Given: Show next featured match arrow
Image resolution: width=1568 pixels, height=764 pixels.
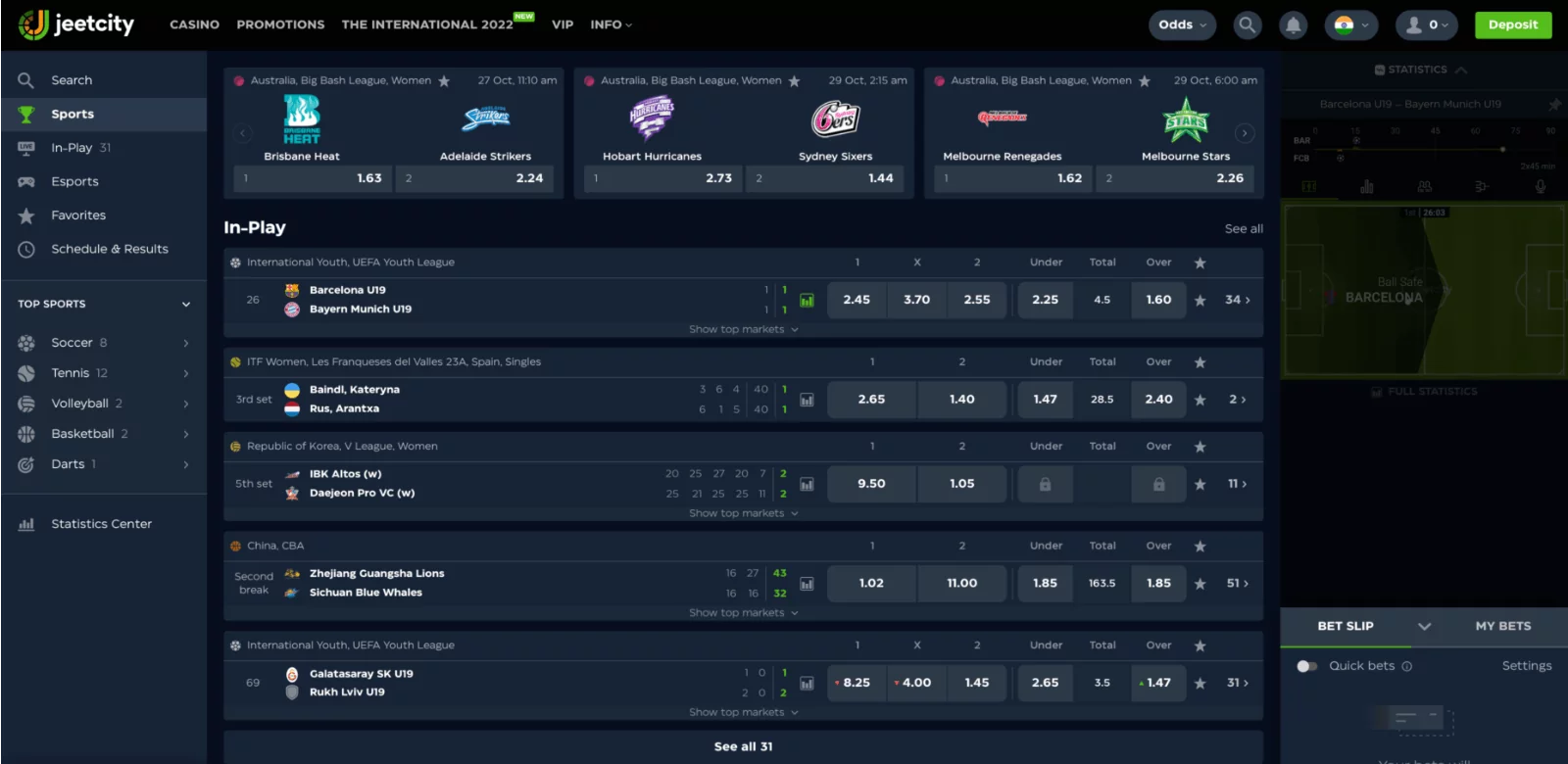Looking at the screenshot, I should [x=1245, y=133].
